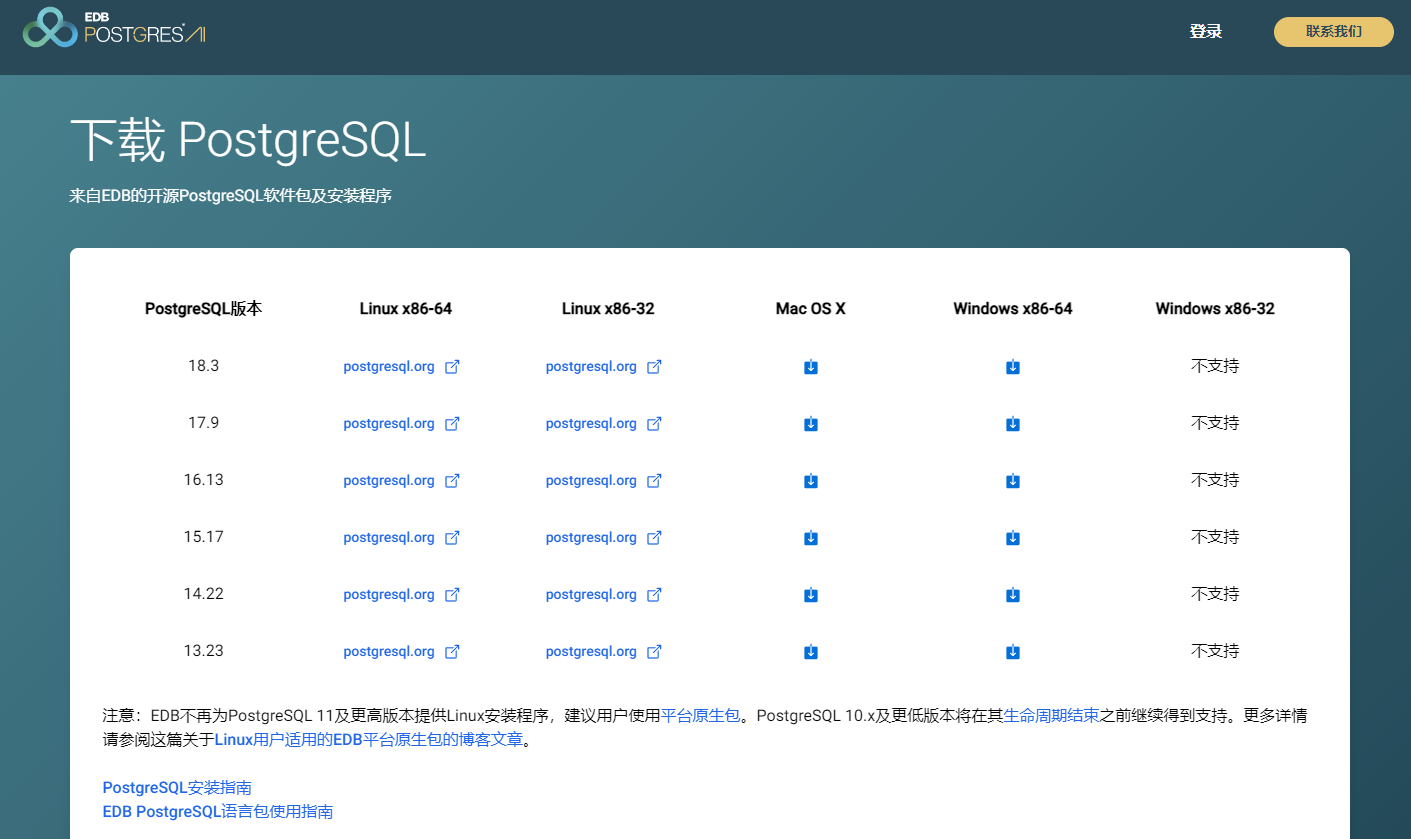Open postgresql.org link for 15.17 Linux x86-64
Screen dimensions: 1411x839
(x=389, y=538)
